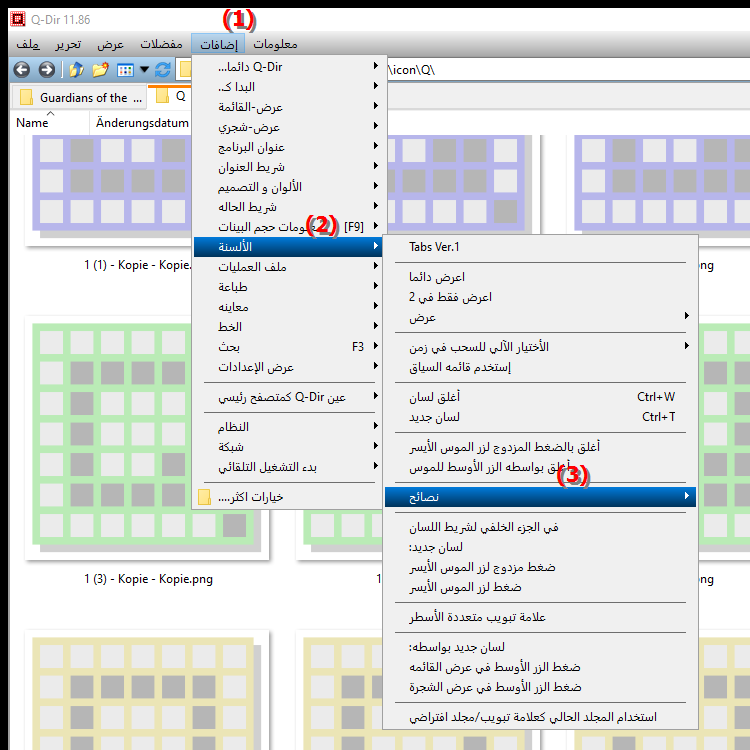Expand the الألوان و التصميم submenu

click(x=289, y=187)
